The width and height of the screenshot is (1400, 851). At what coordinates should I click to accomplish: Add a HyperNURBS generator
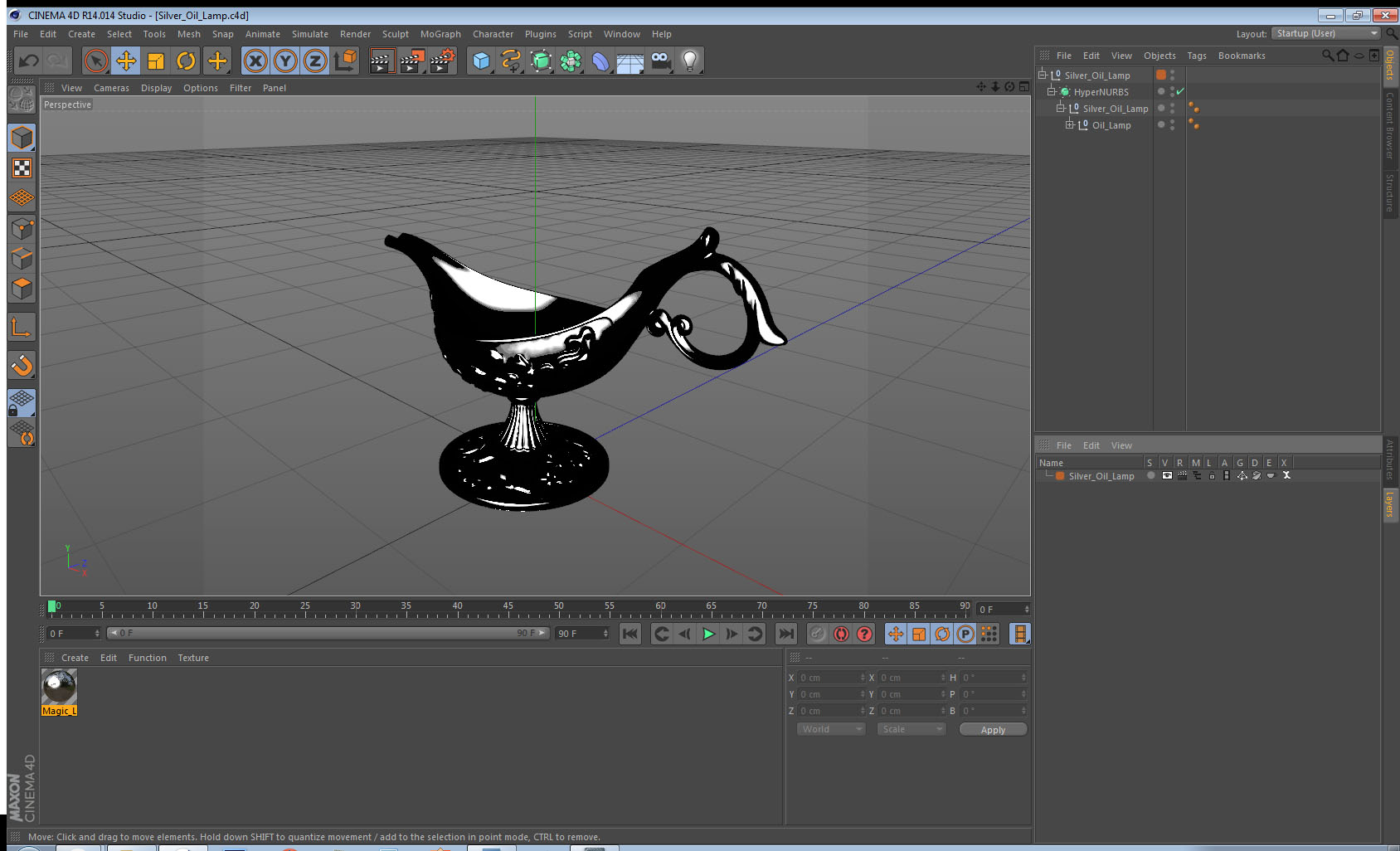[x=541, y=61]
